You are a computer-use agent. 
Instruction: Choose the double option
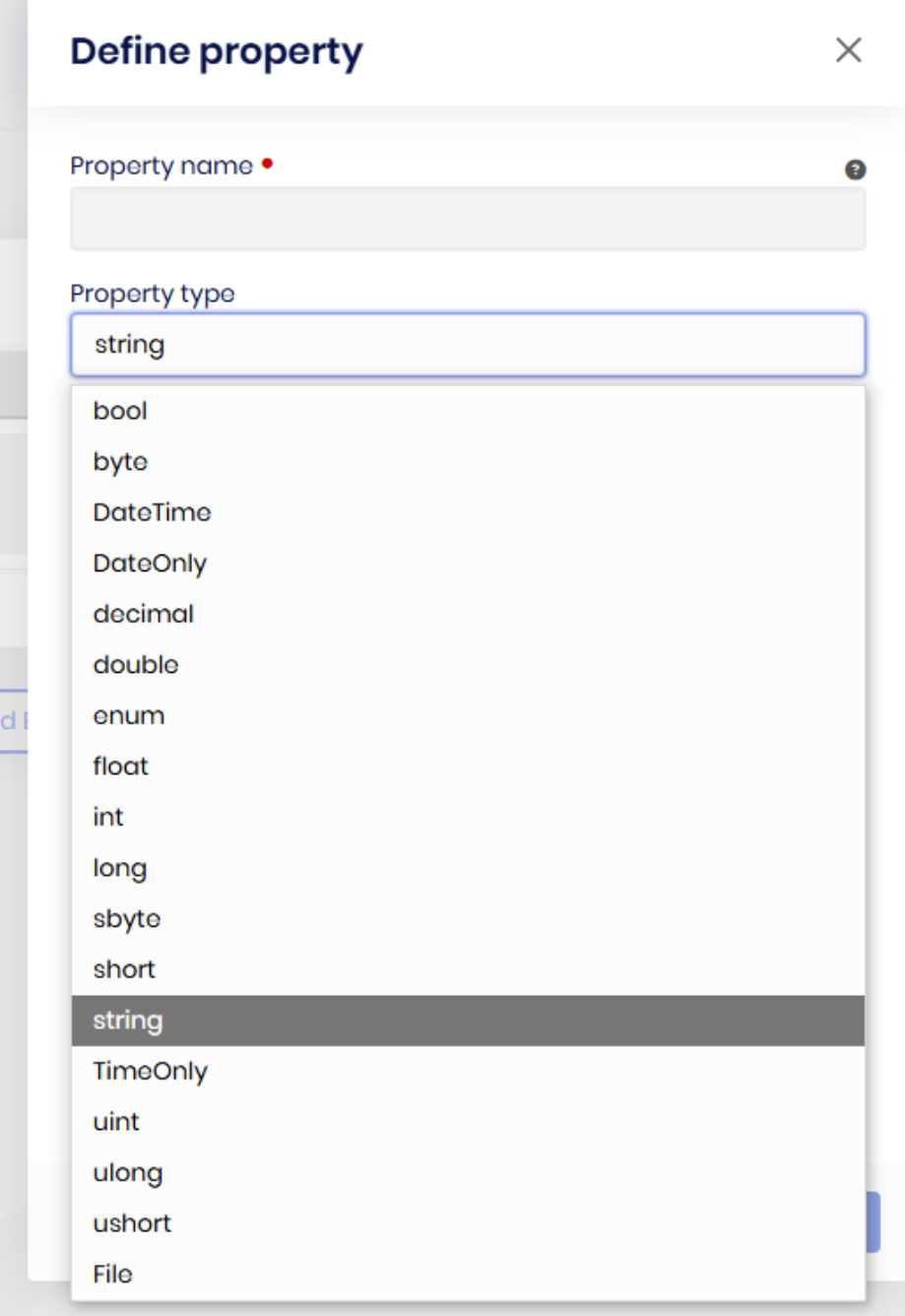point(136,665)
